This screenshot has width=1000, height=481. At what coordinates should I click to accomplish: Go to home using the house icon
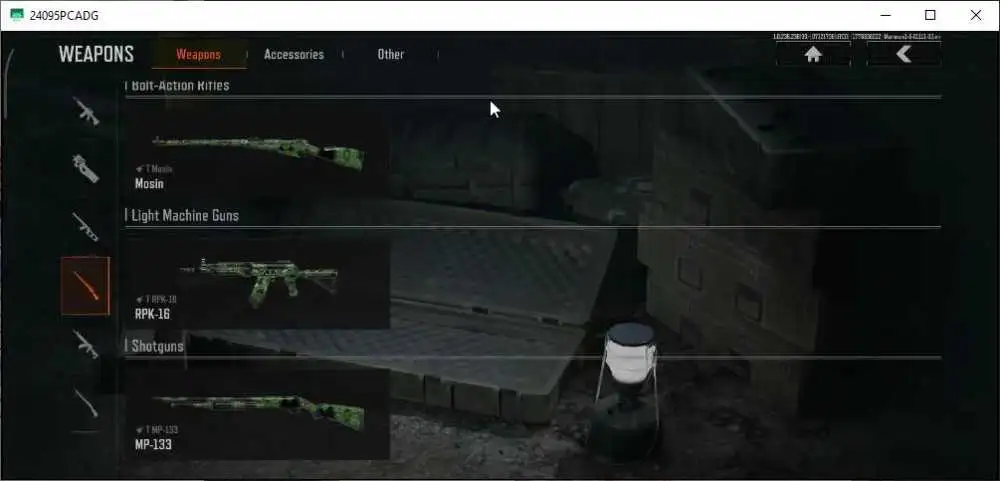(x=813, y=54)
